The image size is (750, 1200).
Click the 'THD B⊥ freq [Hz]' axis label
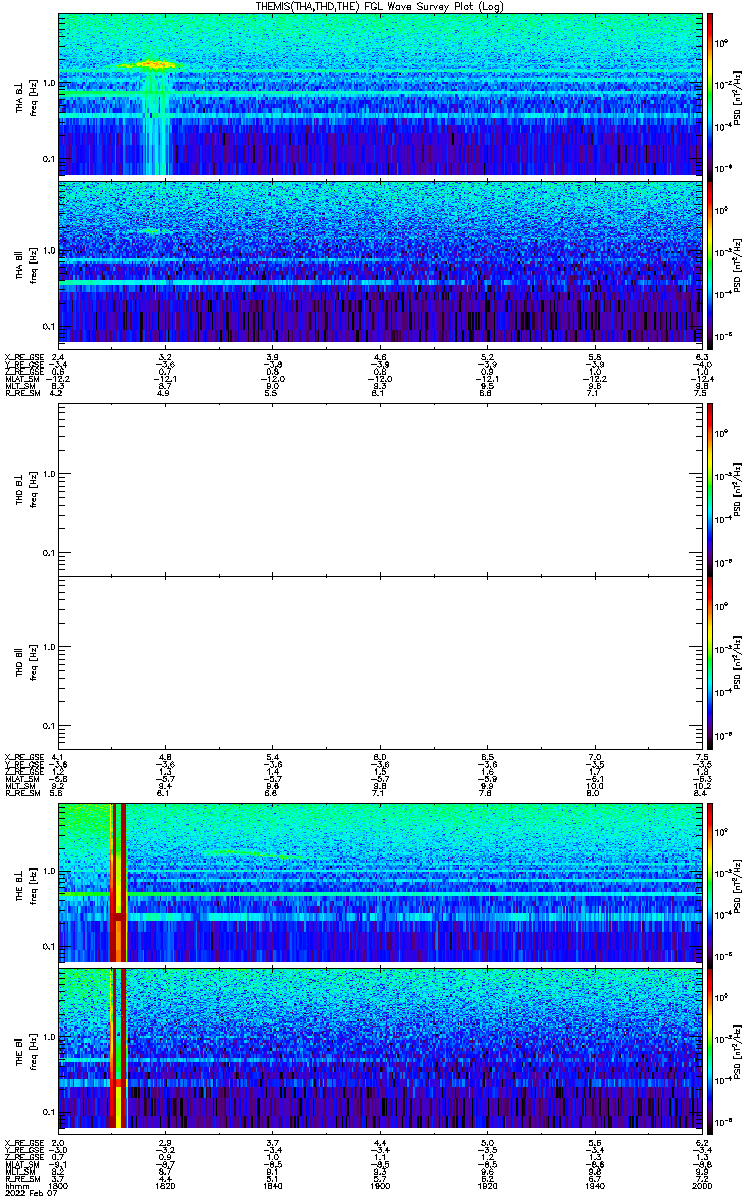point(26,489)
